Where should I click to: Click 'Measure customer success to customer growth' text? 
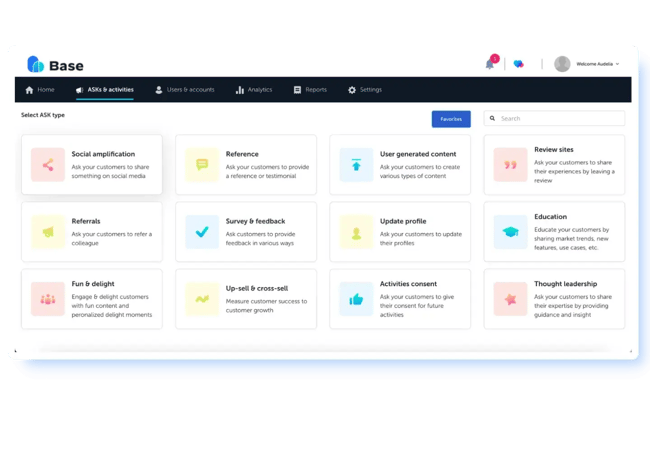tap(267, 306)
